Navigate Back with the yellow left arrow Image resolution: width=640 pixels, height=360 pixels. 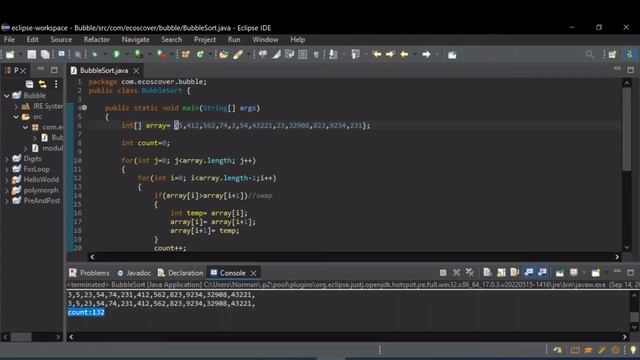click(x=404, y=54)
